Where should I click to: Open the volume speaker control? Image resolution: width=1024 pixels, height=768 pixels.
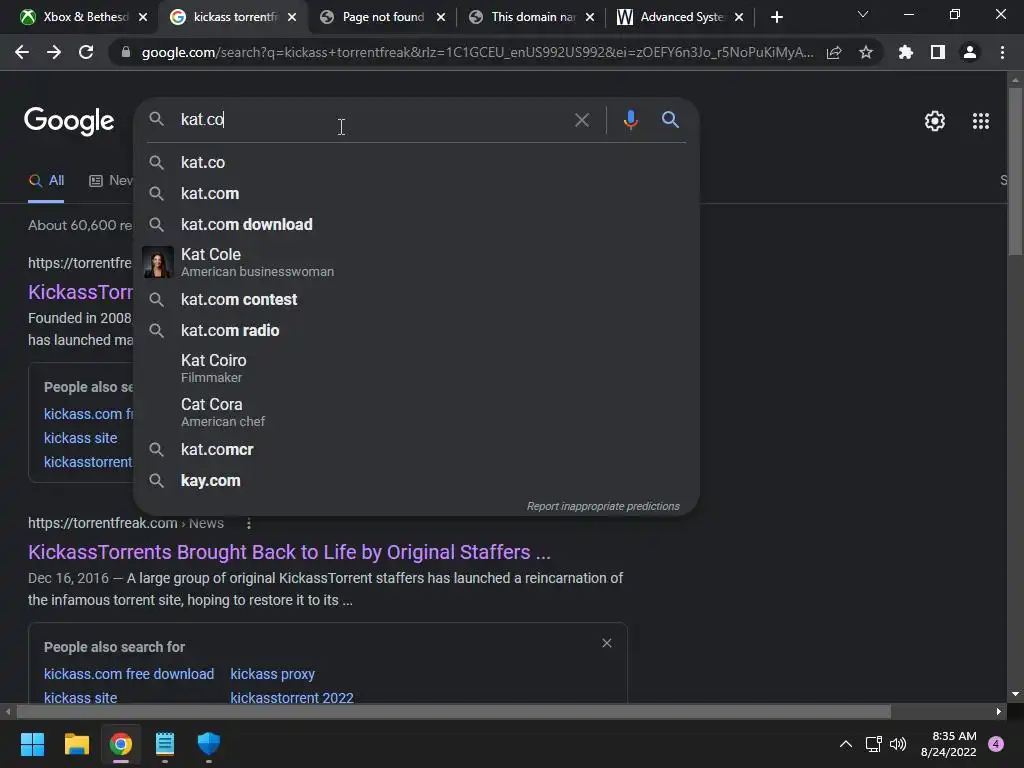pos(899,744)
